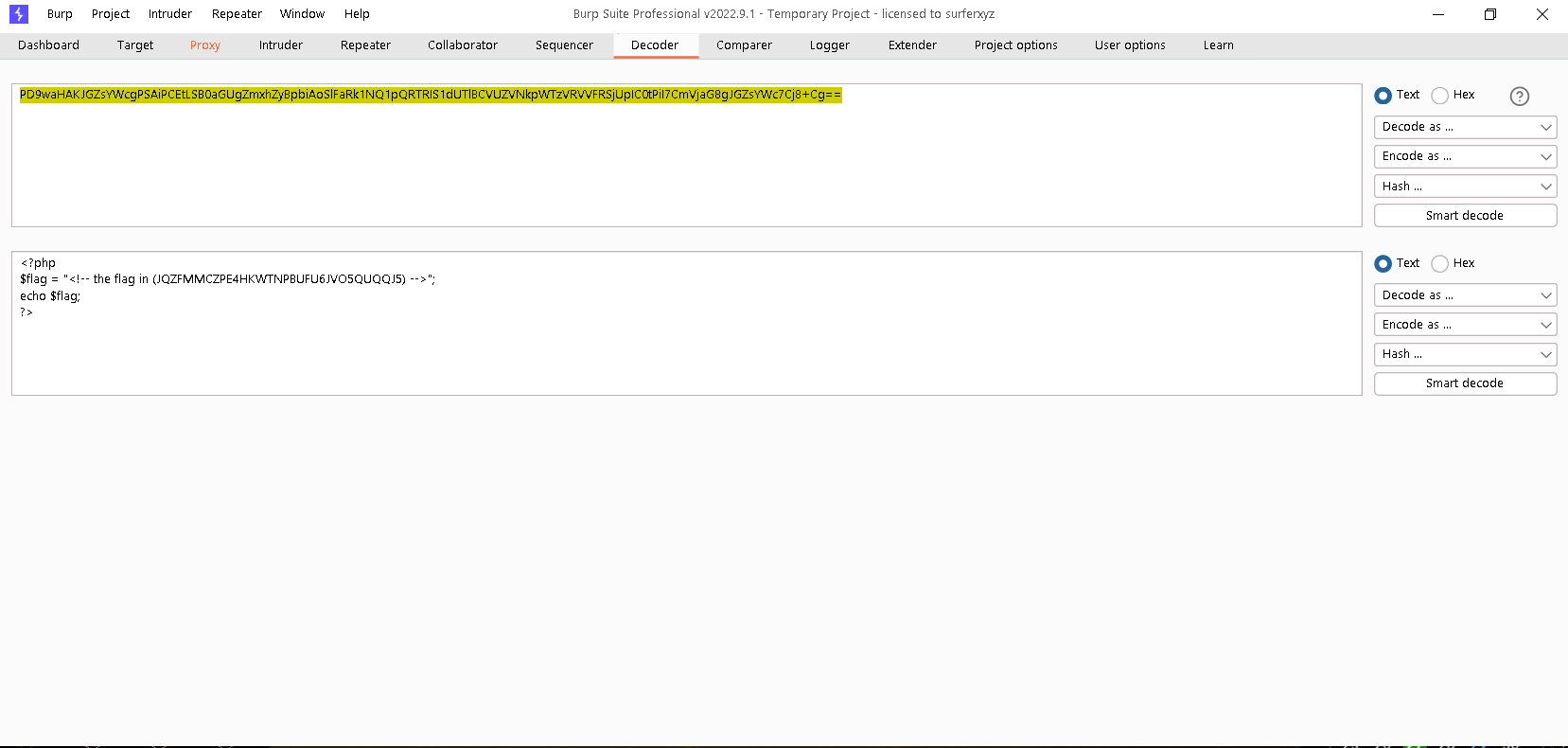Open the Project menu
This screenshot has width=1568, height=748.
coord(111,14)
